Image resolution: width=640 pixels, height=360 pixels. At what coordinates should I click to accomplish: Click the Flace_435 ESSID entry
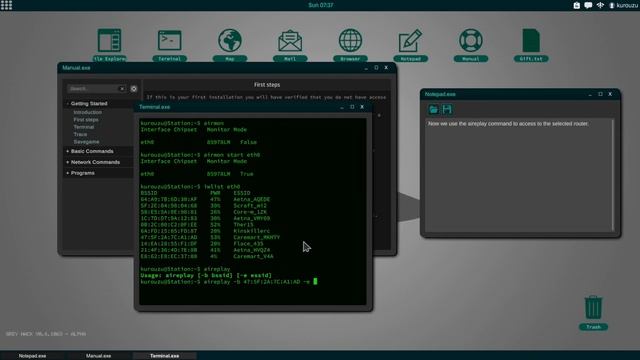(248, 244)
